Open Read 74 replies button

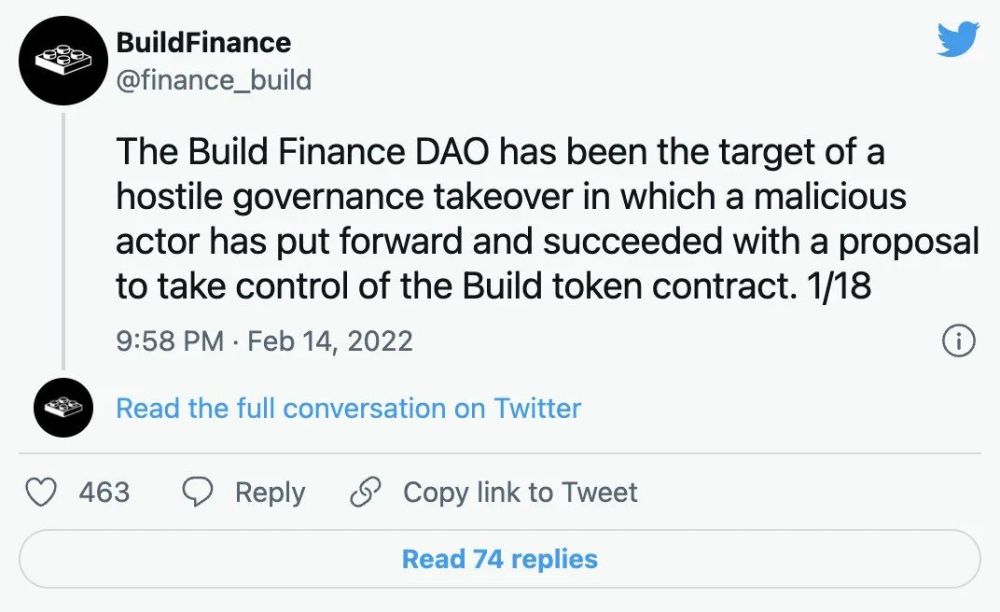(499, 559)
